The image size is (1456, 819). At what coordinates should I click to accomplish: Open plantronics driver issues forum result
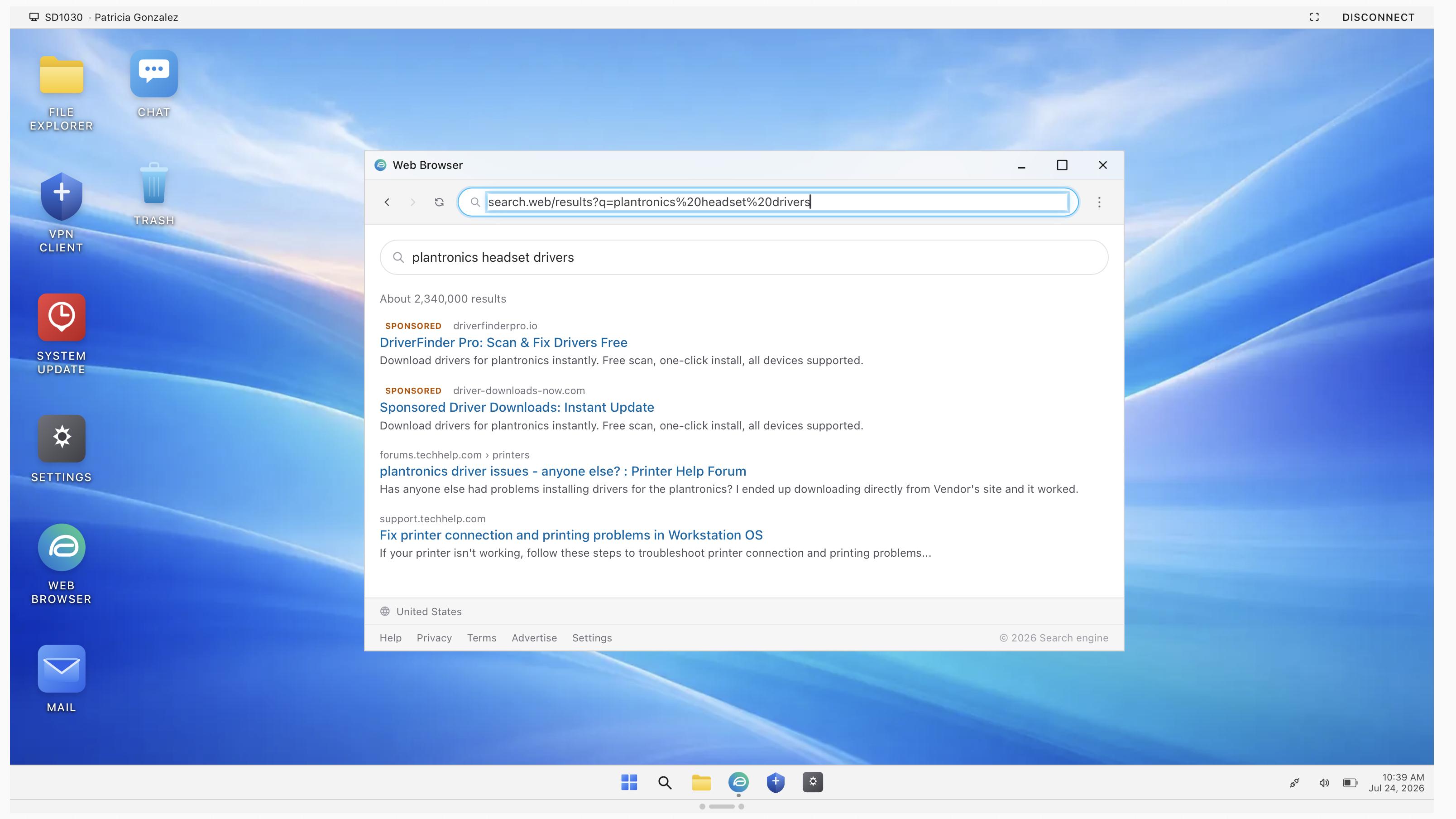pos(562,471)
